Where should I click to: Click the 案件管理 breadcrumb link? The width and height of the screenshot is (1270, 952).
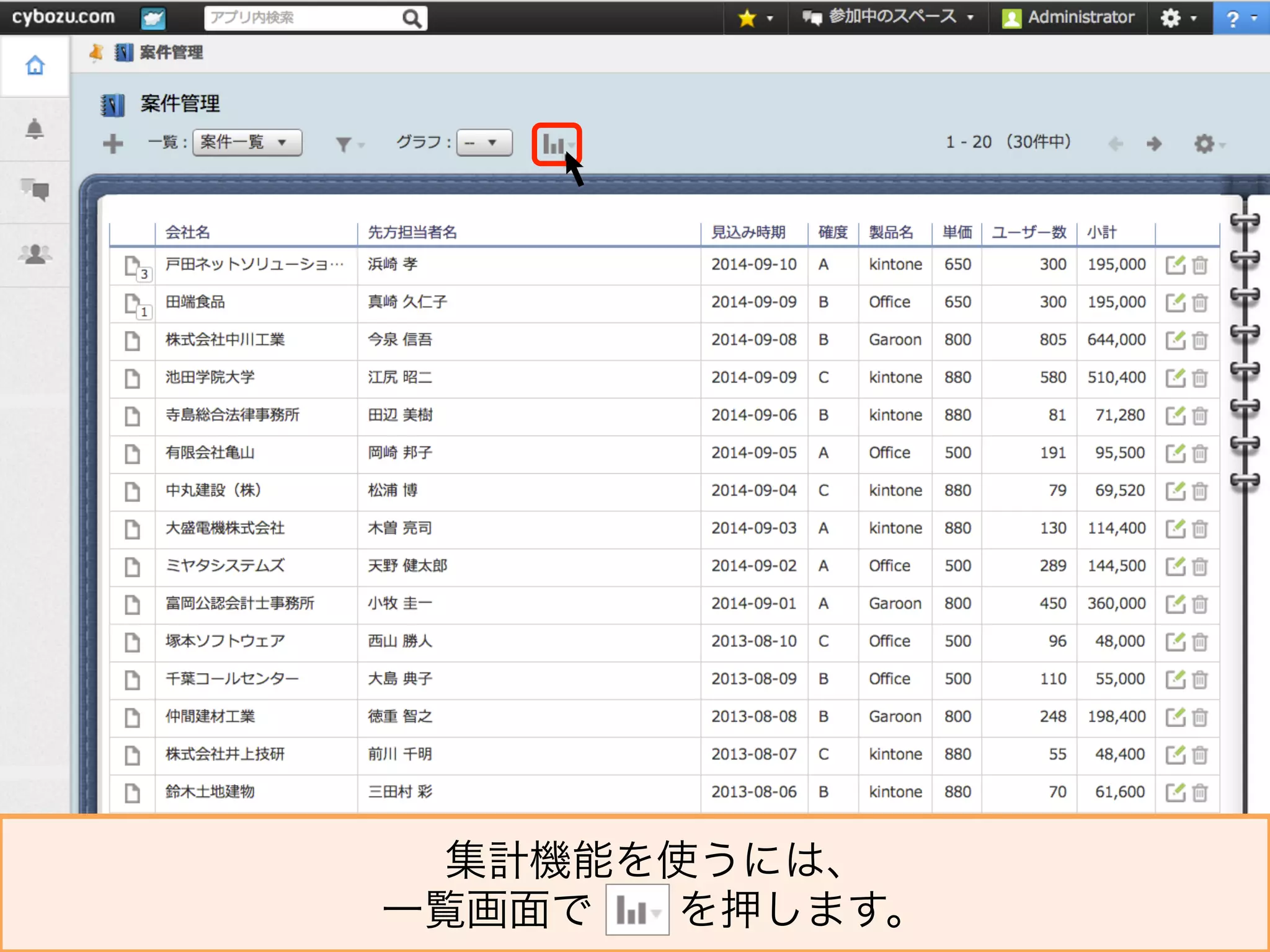tap(171, 53)
